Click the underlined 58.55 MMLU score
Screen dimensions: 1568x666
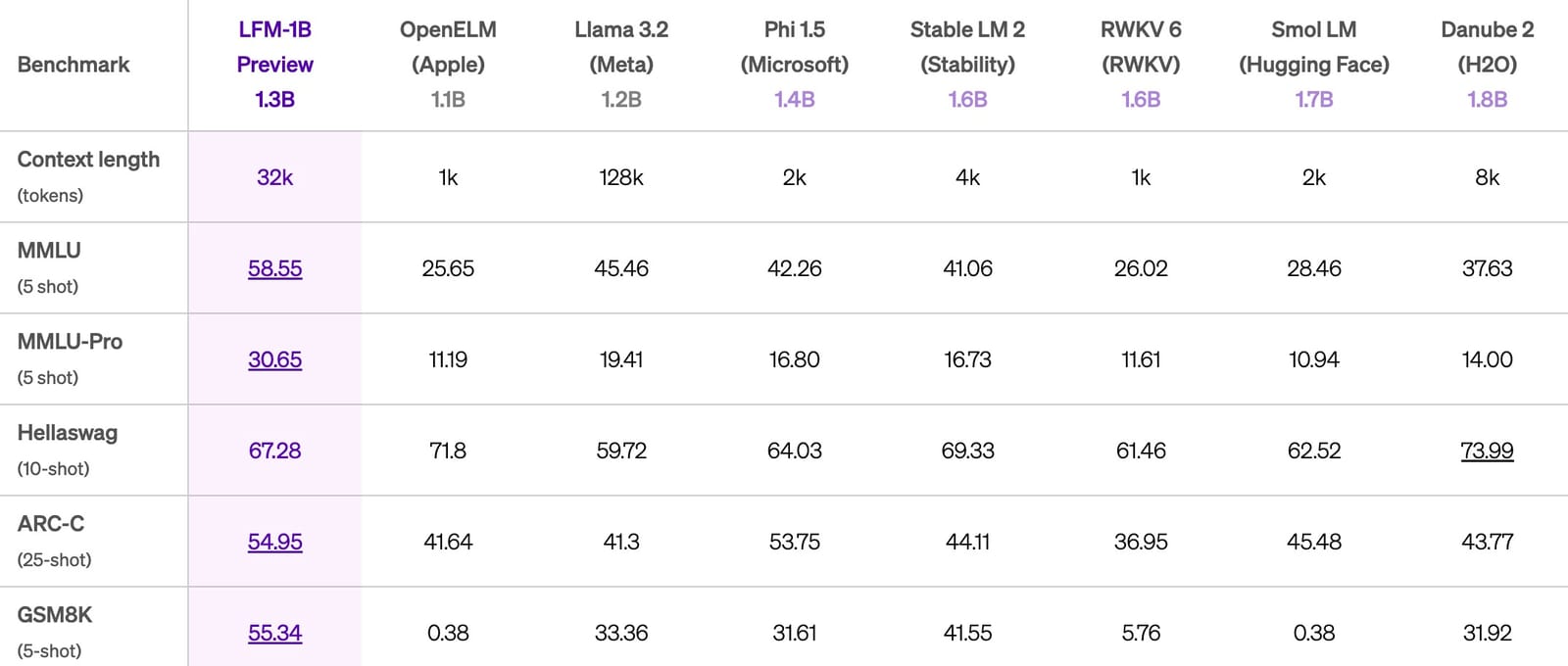274,268
